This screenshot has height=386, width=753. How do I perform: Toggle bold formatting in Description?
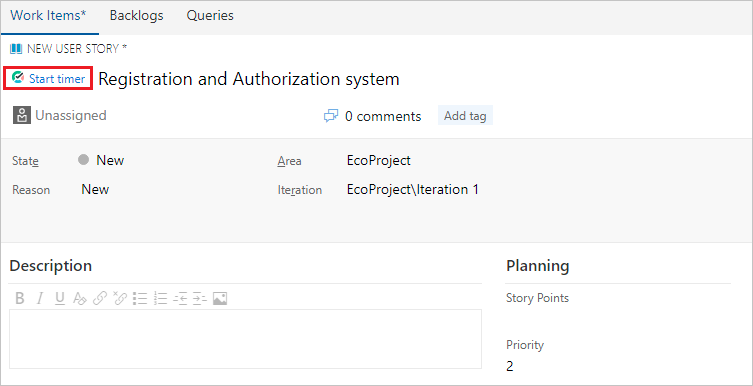(20, 299)
